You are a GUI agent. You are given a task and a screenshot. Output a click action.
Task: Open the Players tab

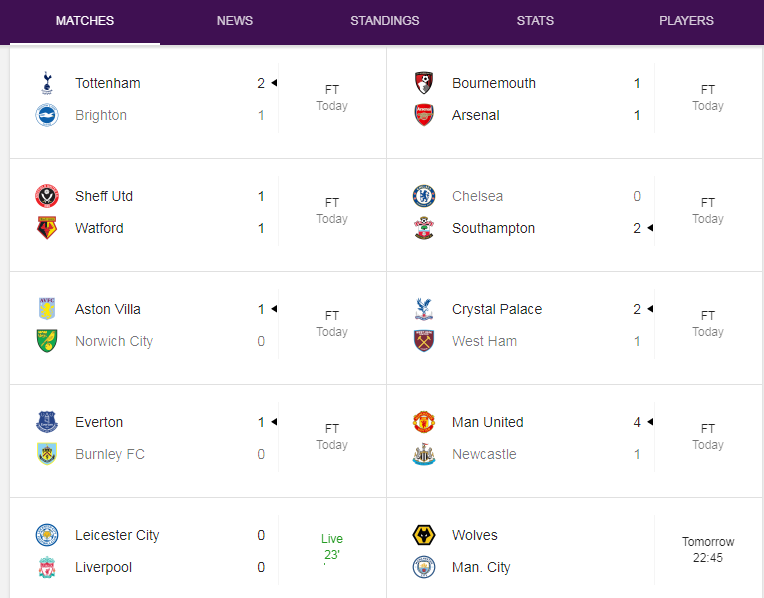[686, 21]
